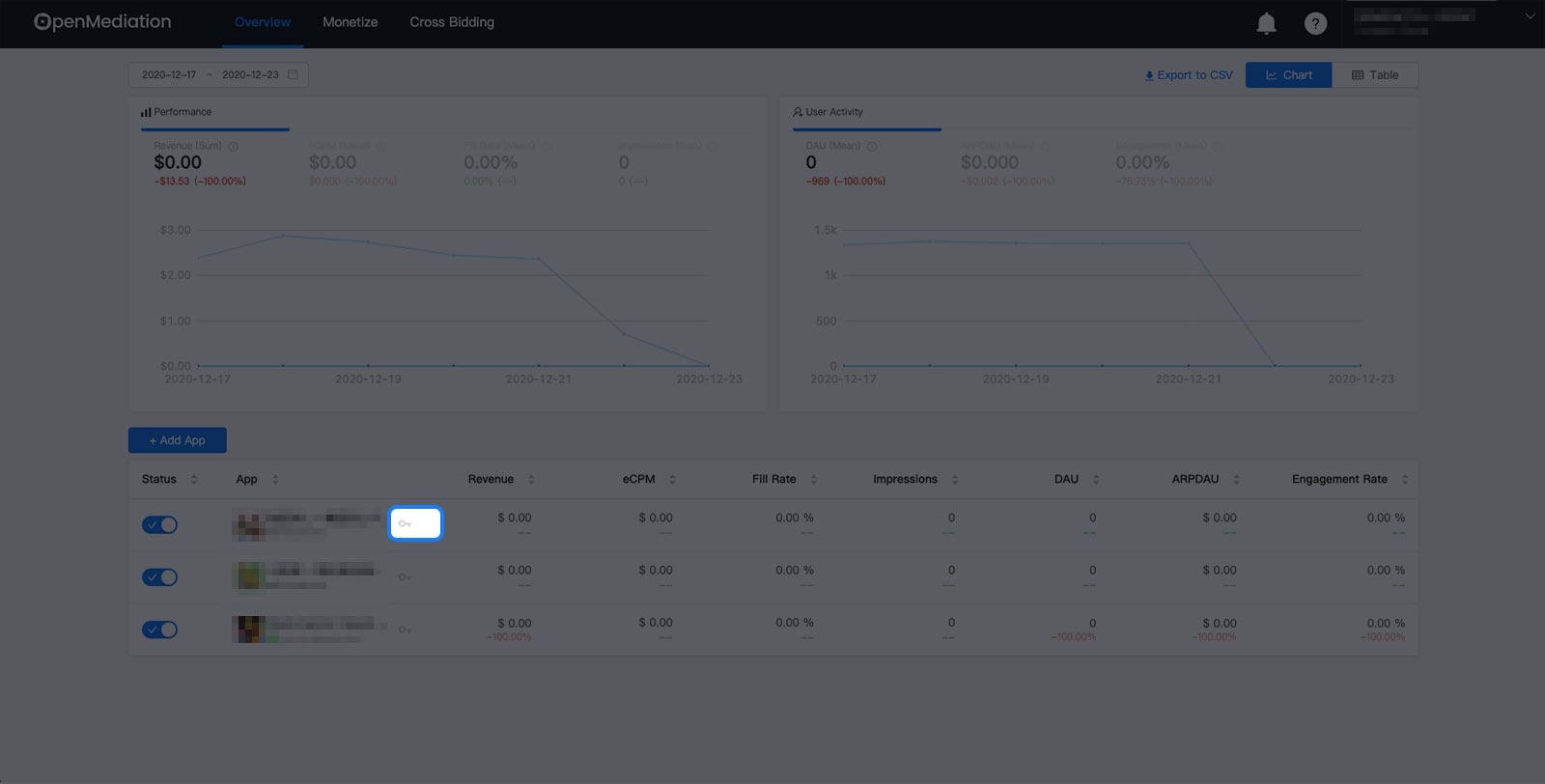The width and height of the screenshot is (1545, 784).
Task: Click the key icon in second app row
Action: (406, 577)
